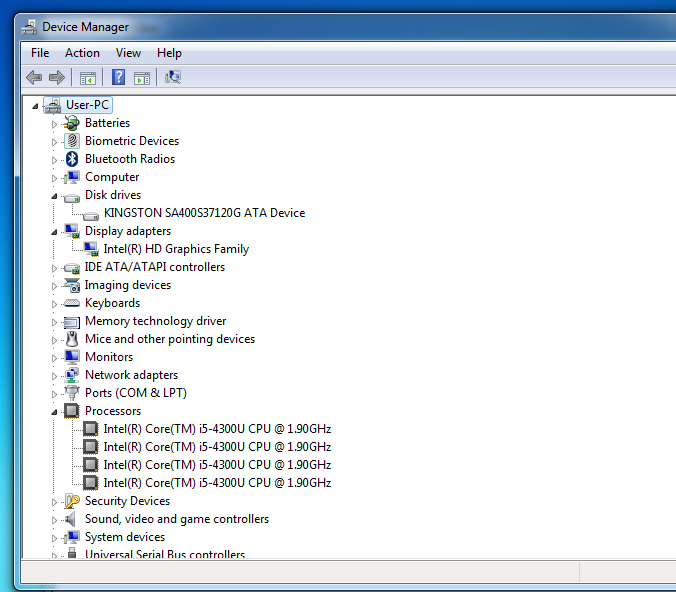Click the Forward arrow toolbar icon
Viewport: 676px width, 592px height.
[57, 78]
